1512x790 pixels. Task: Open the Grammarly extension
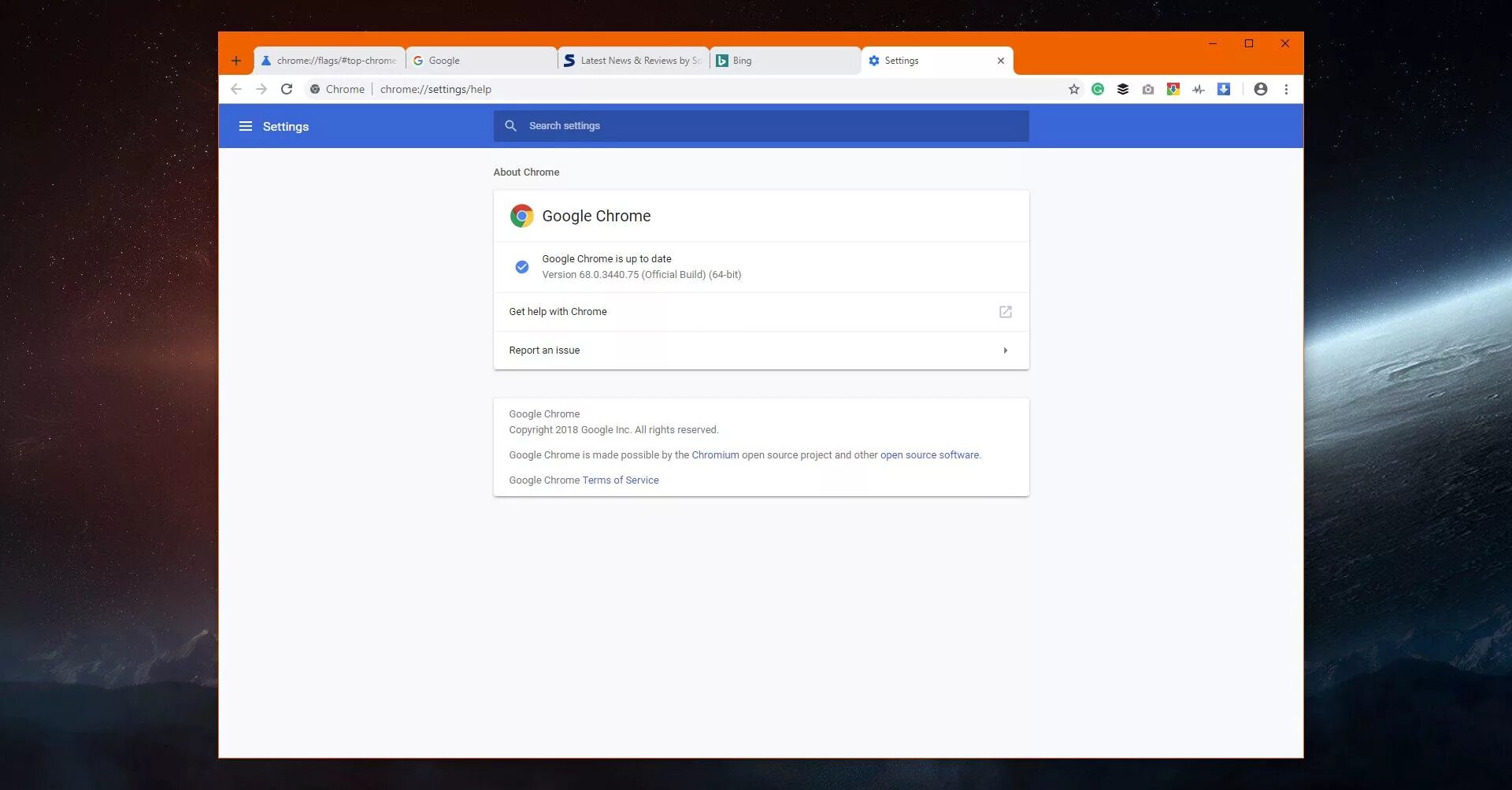point(1098,89)
